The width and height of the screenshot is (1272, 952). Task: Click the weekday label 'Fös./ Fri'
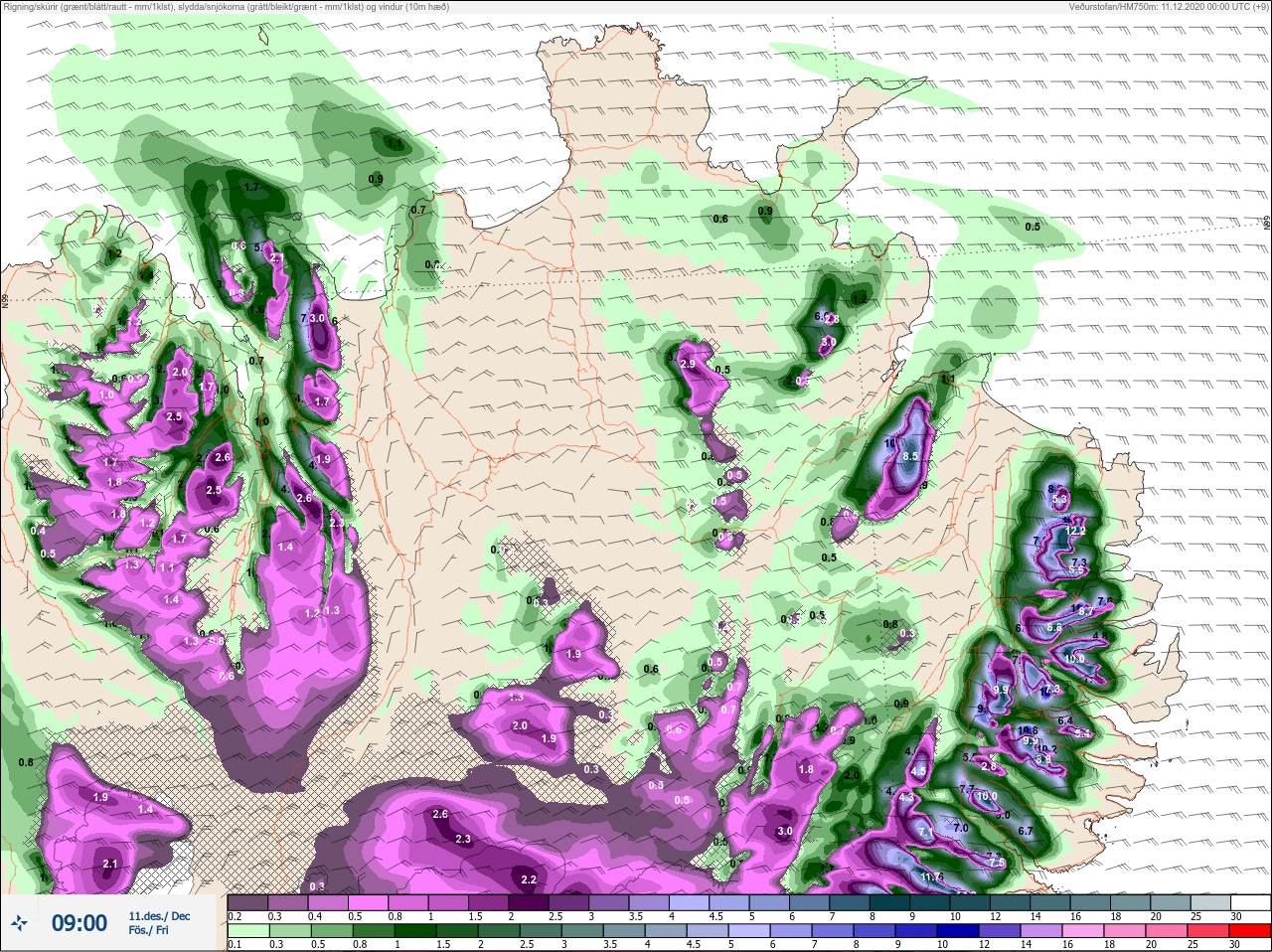point(148,931)
